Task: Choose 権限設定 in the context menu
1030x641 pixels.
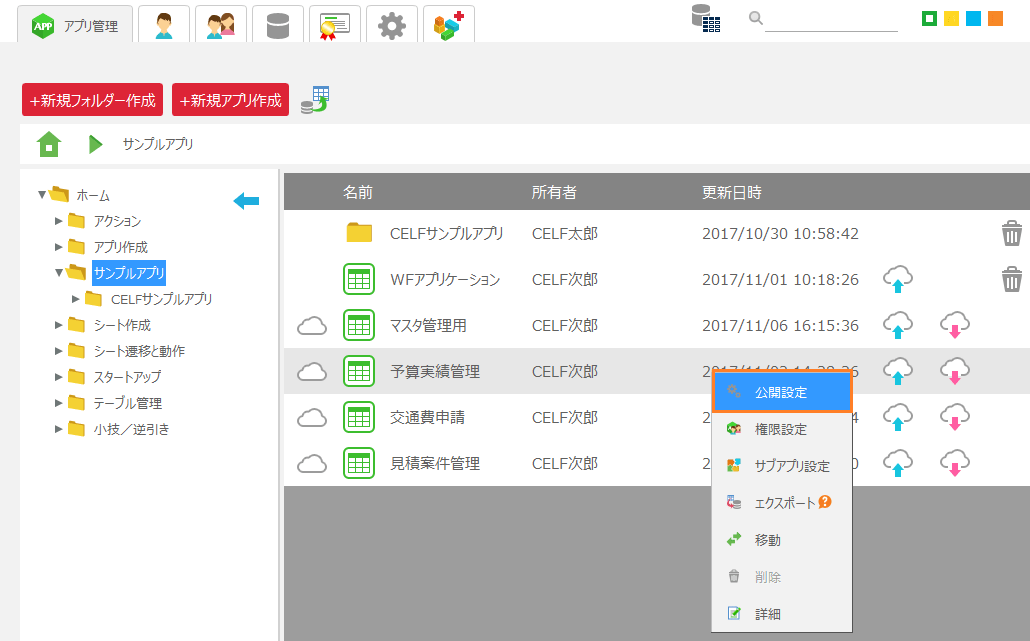Action: (x=781, y=429)
